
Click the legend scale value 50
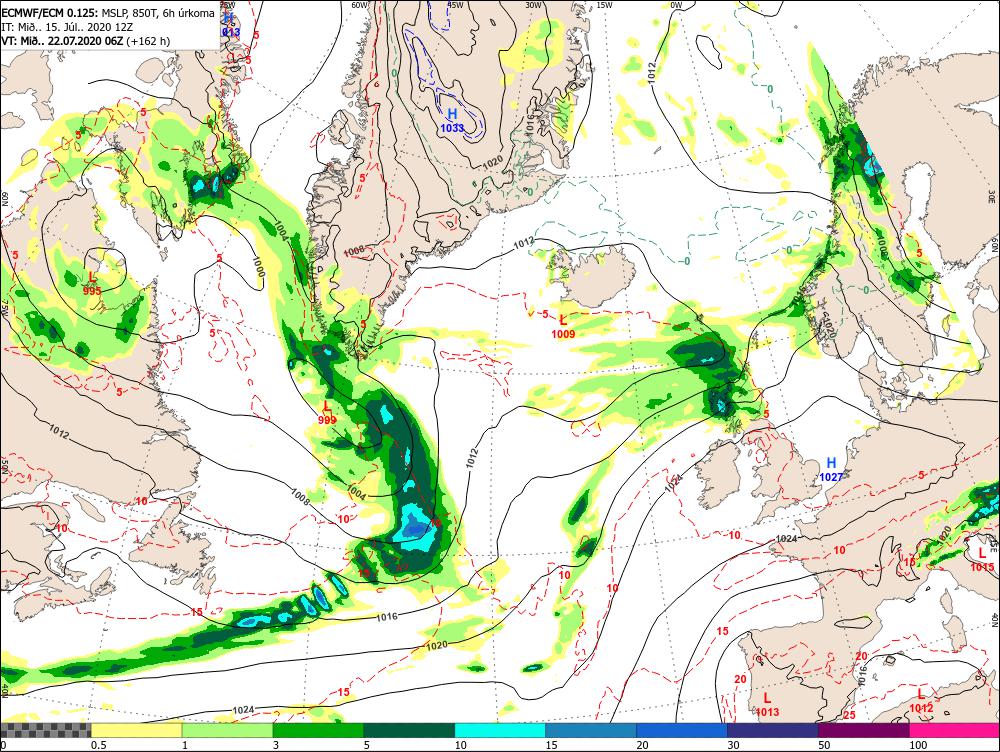pyautogui.click(x=825, y=745)
